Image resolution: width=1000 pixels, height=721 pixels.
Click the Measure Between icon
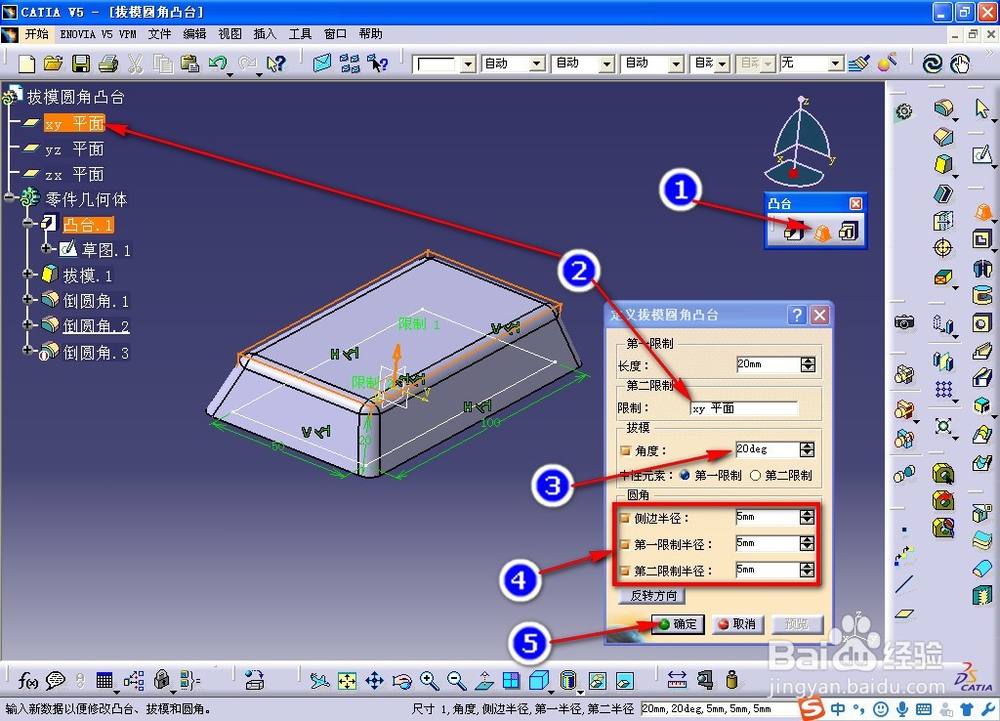677,680
